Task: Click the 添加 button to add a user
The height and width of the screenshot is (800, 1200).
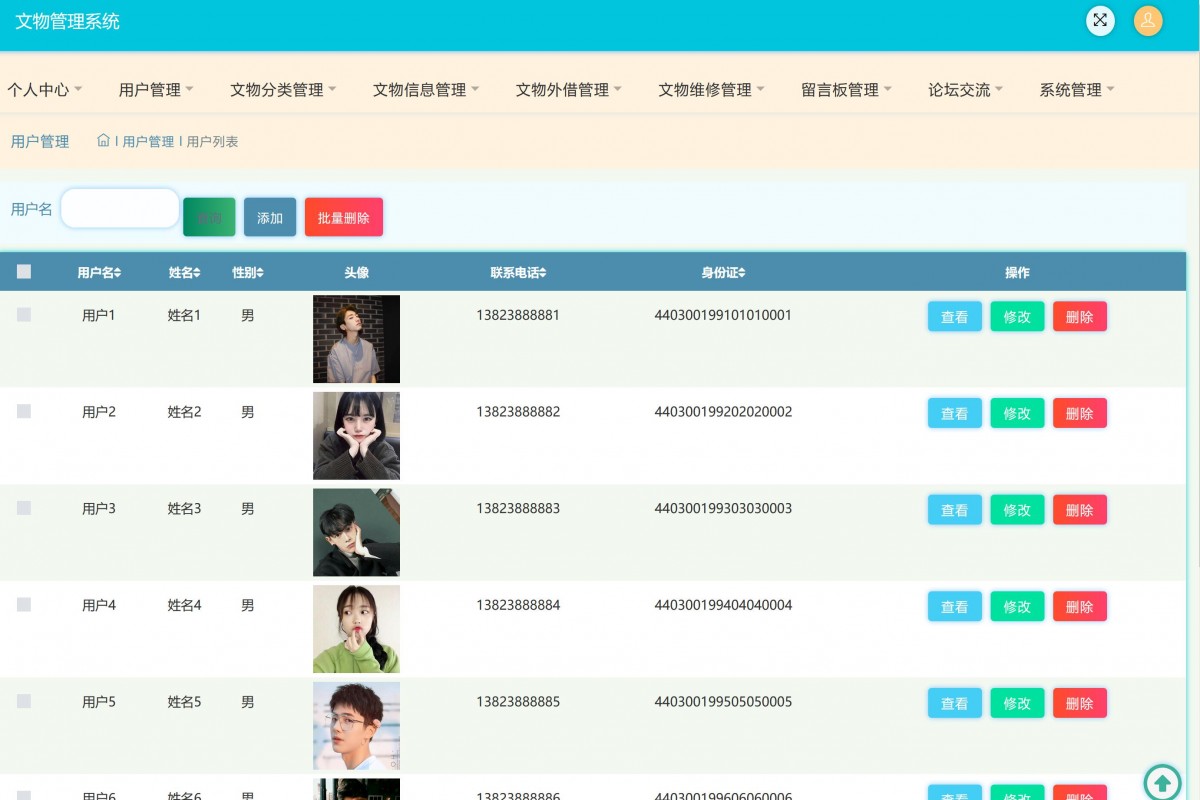Action: coord(269,216)
